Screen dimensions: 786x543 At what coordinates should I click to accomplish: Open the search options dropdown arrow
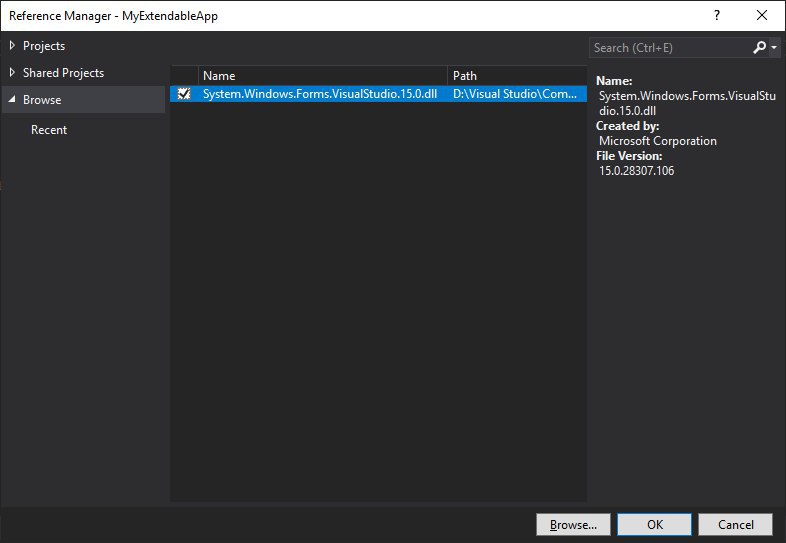click(774, 48)
